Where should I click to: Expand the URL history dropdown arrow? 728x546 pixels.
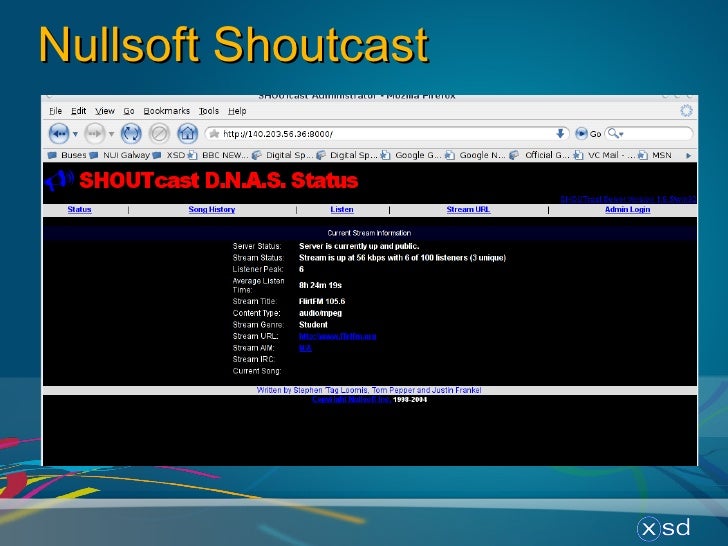[560, 134]
